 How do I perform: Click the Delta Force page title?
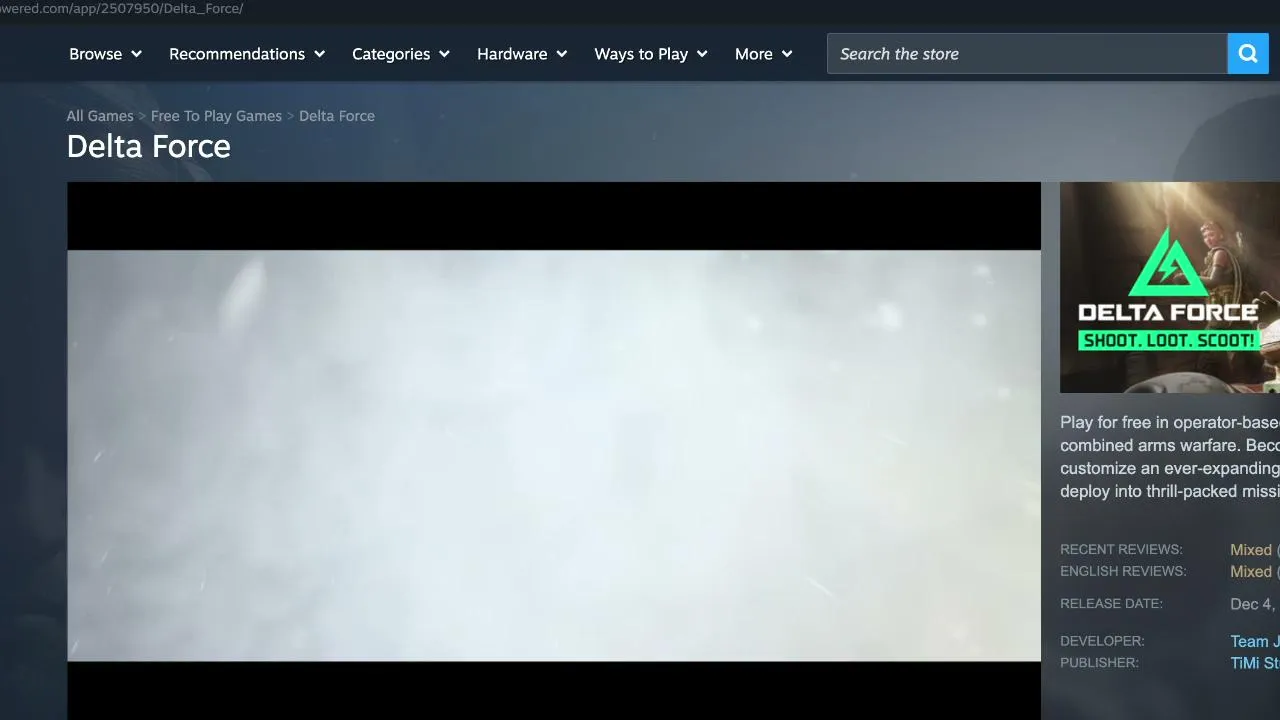149,147
